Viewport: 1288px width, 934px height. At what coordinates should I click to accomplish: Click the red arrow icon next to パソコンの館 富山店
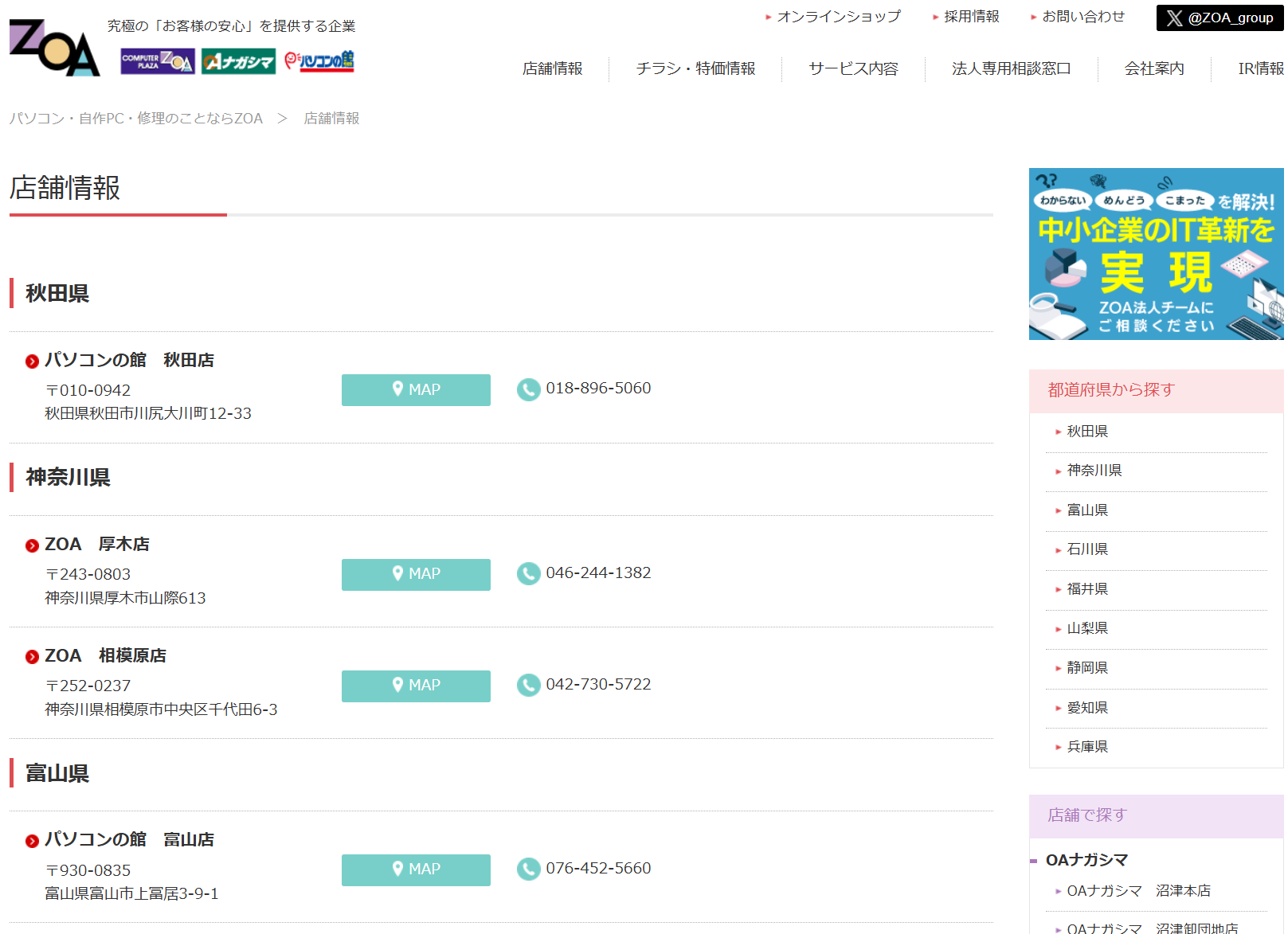pyautogui.click(x=32, y=841)
